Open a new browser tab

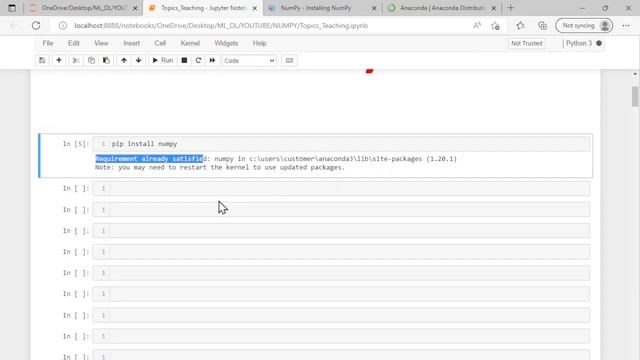[511, 8]
